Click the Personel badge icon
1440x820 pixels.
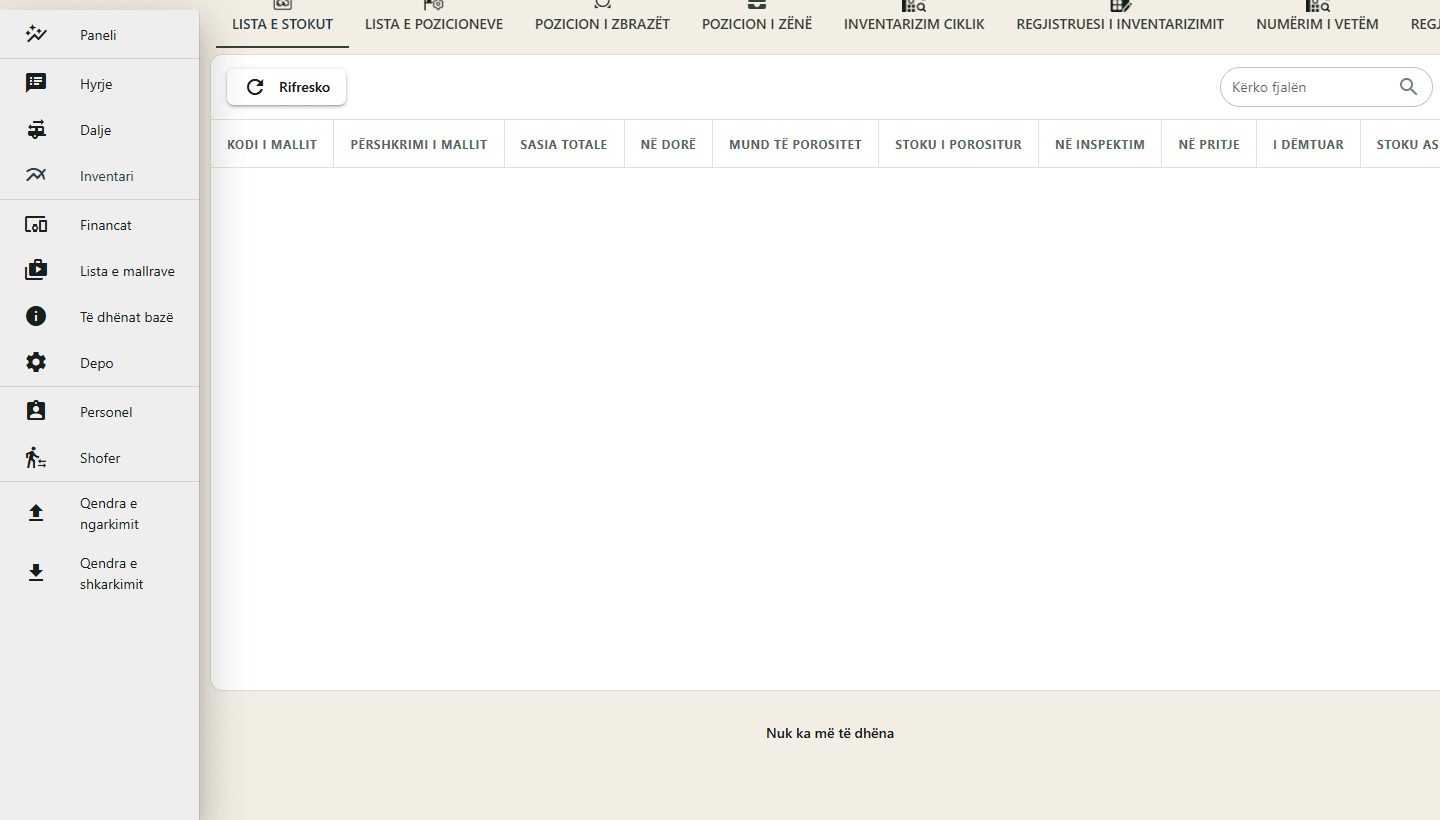[36, 411]
